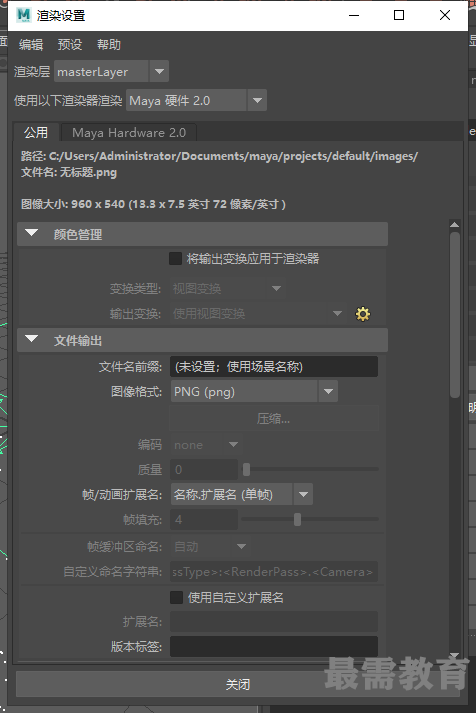The width and height of the screenshot is (476, 713).
Task: Click the 质量 slider handle
Action: (x=246, y=469)
